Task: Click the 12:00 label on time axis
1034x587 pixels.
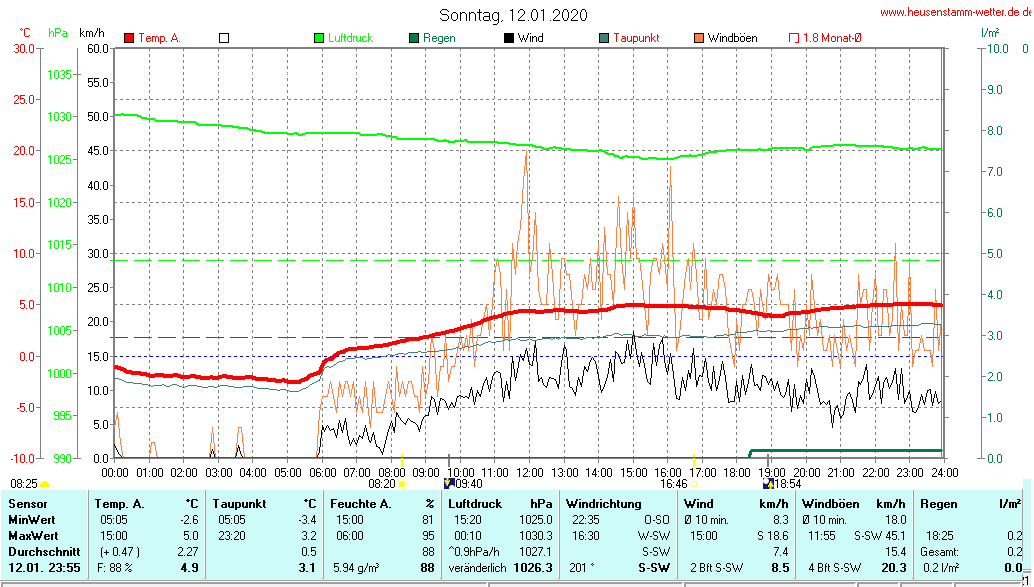Action: coord(529,472)
